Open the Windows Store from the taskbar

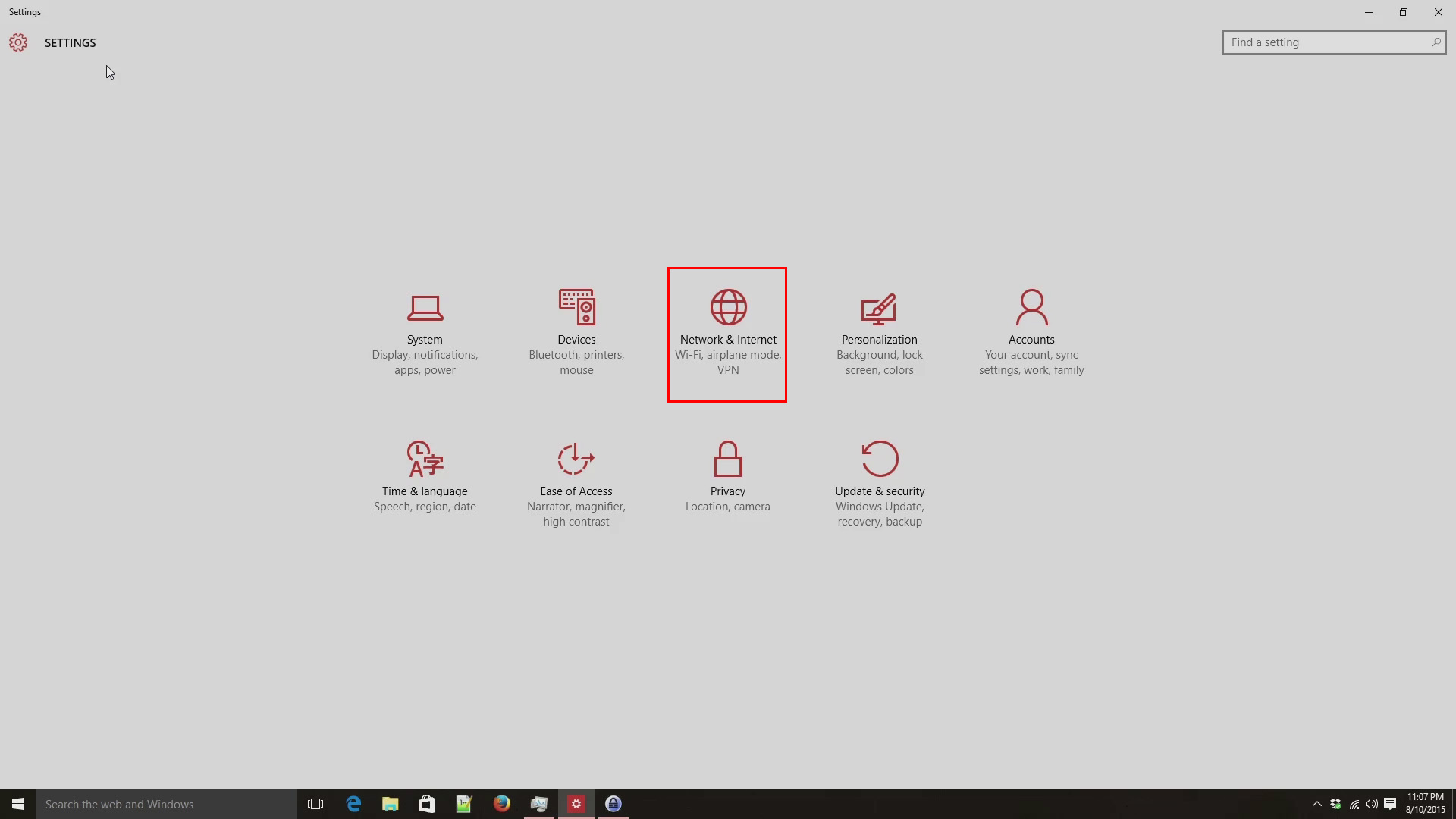pyautogui.click(x=427, y=804)
